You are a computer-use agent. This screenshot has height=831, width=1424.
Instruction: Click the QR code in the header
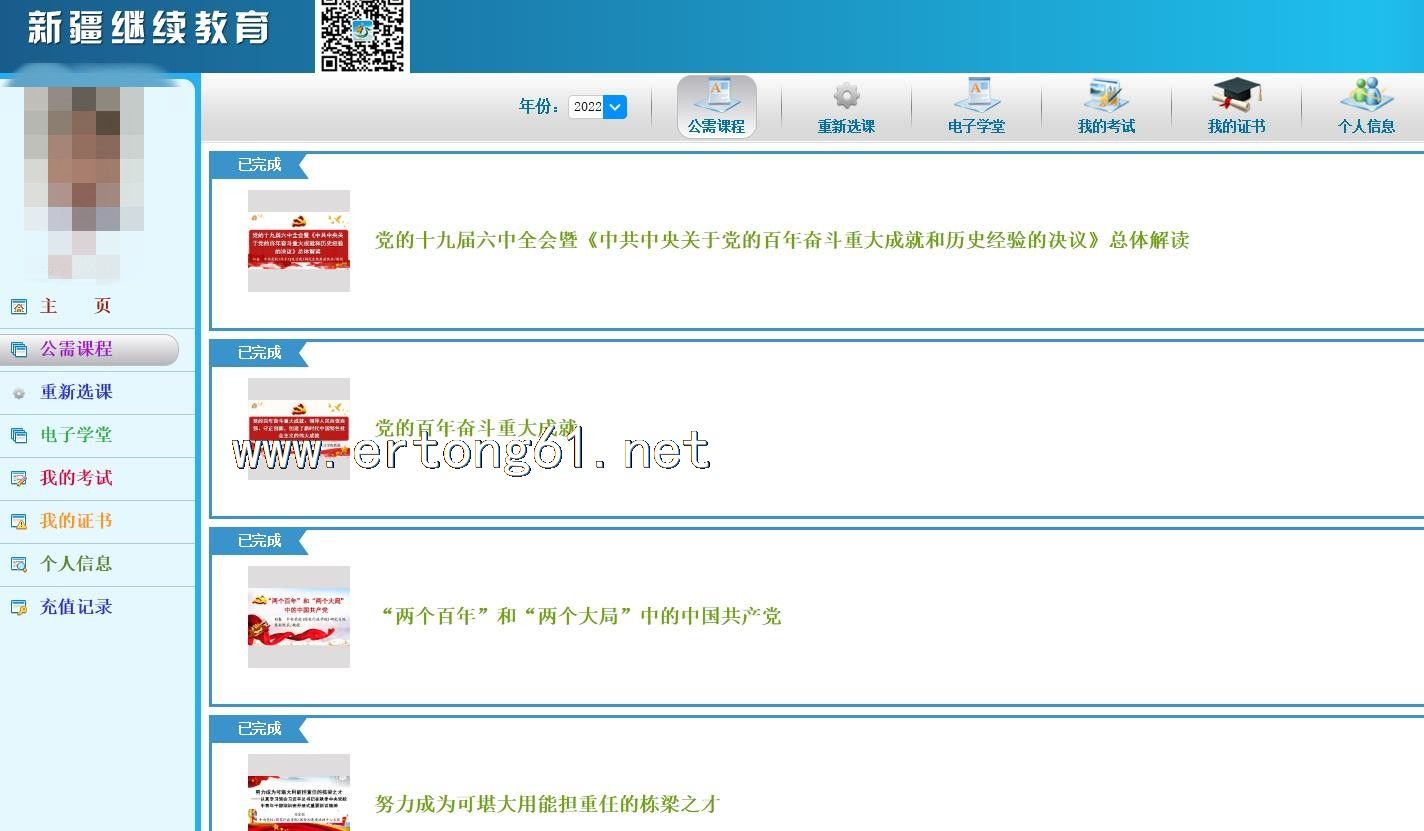362,35
